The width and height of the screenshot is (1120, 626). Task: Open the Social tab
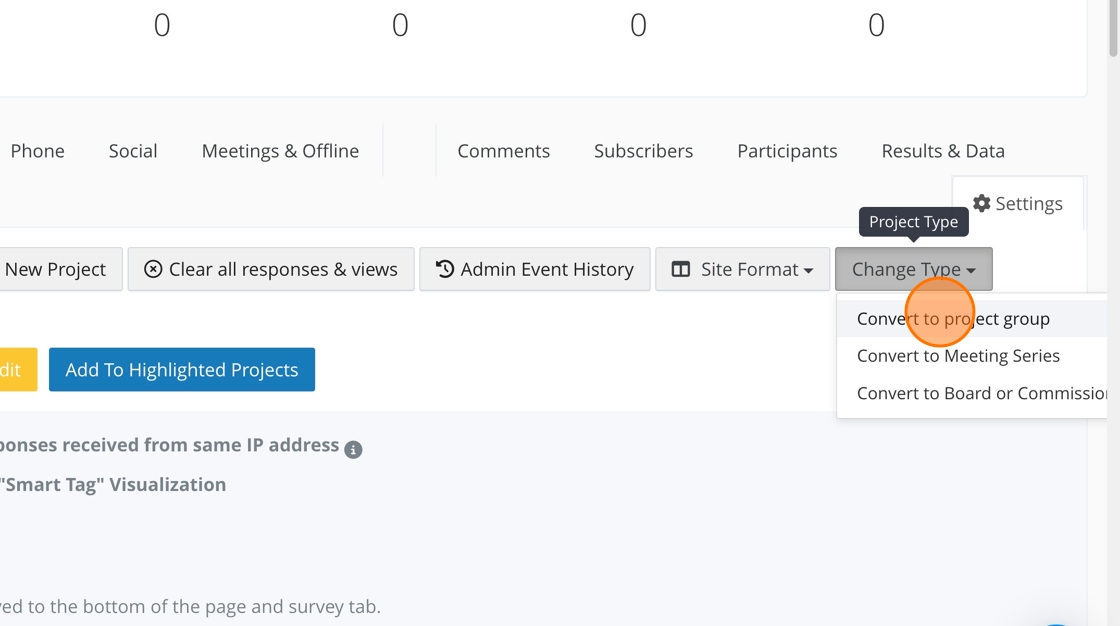coord(133,151)
